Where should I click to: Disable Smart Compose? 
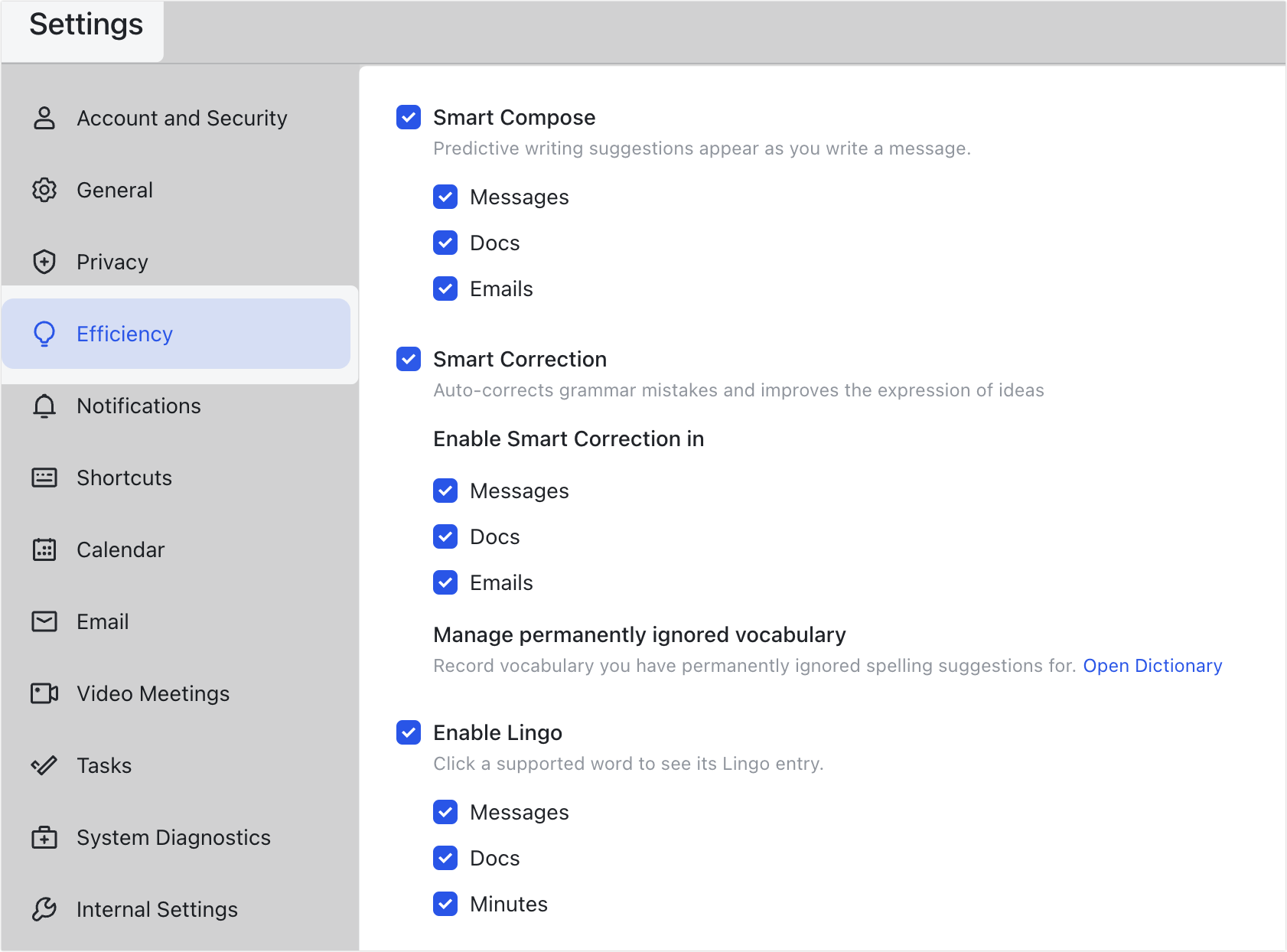point(408,117)
